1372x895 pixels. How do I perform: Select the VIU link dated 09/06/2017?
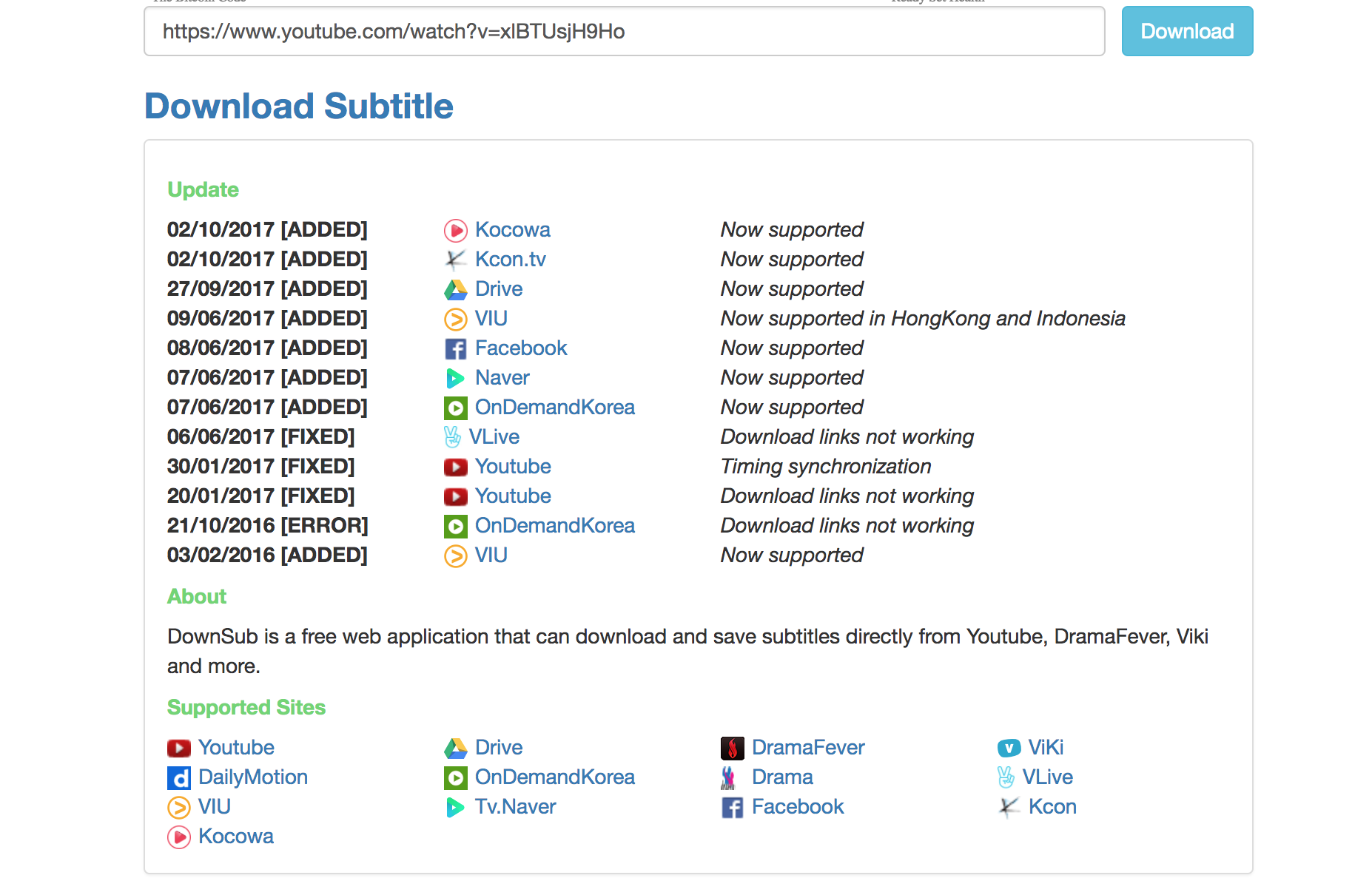pyautogui.click(x=491, y=318)
